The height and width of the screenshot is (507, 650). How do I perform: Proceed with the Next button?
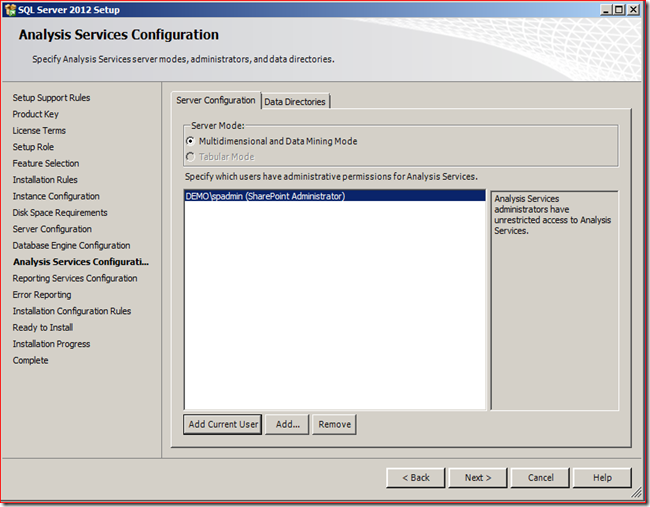click(x=478, y=478)
